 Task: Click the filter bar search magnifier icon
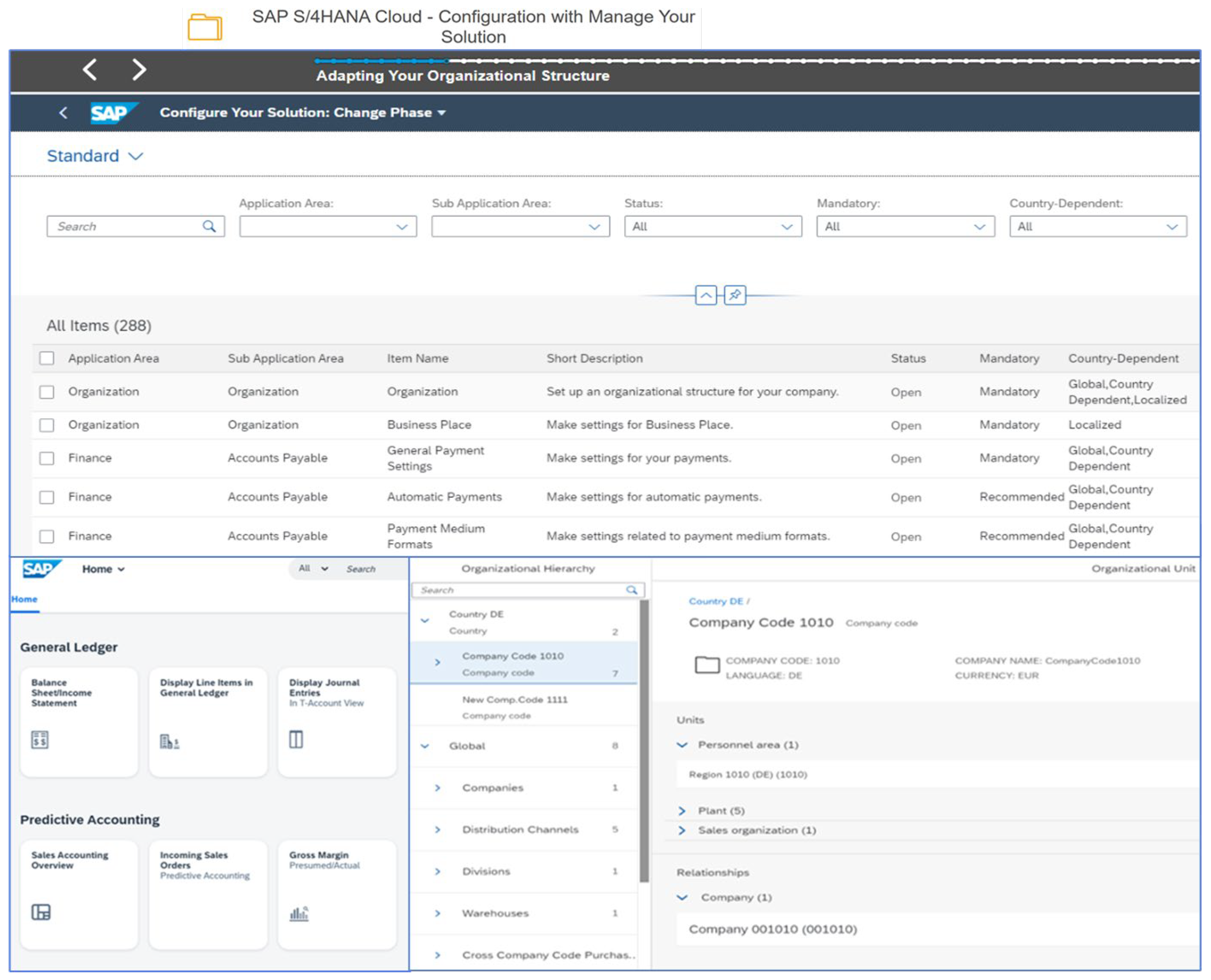[209, 226]
